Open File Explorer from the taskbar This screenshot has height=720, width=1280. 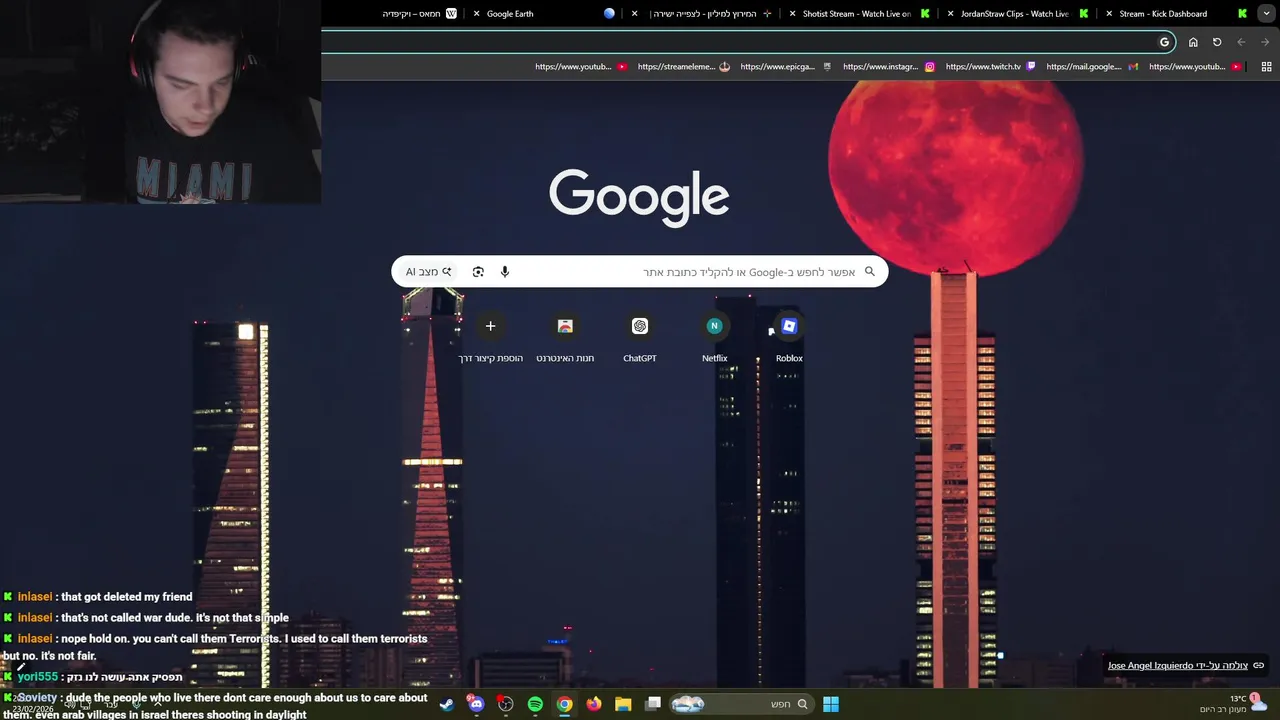tap(623, 704)
